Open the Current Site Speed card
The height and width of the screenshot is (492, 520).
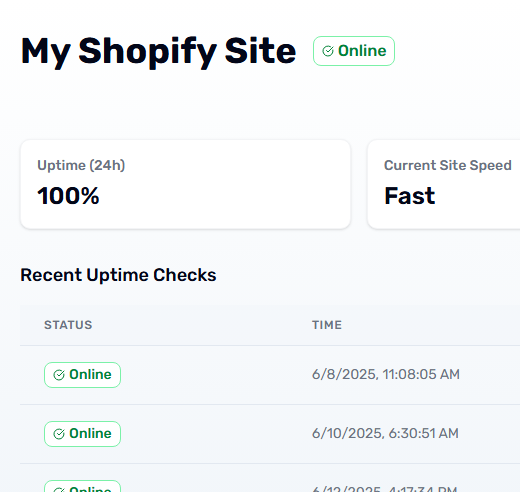444,184
